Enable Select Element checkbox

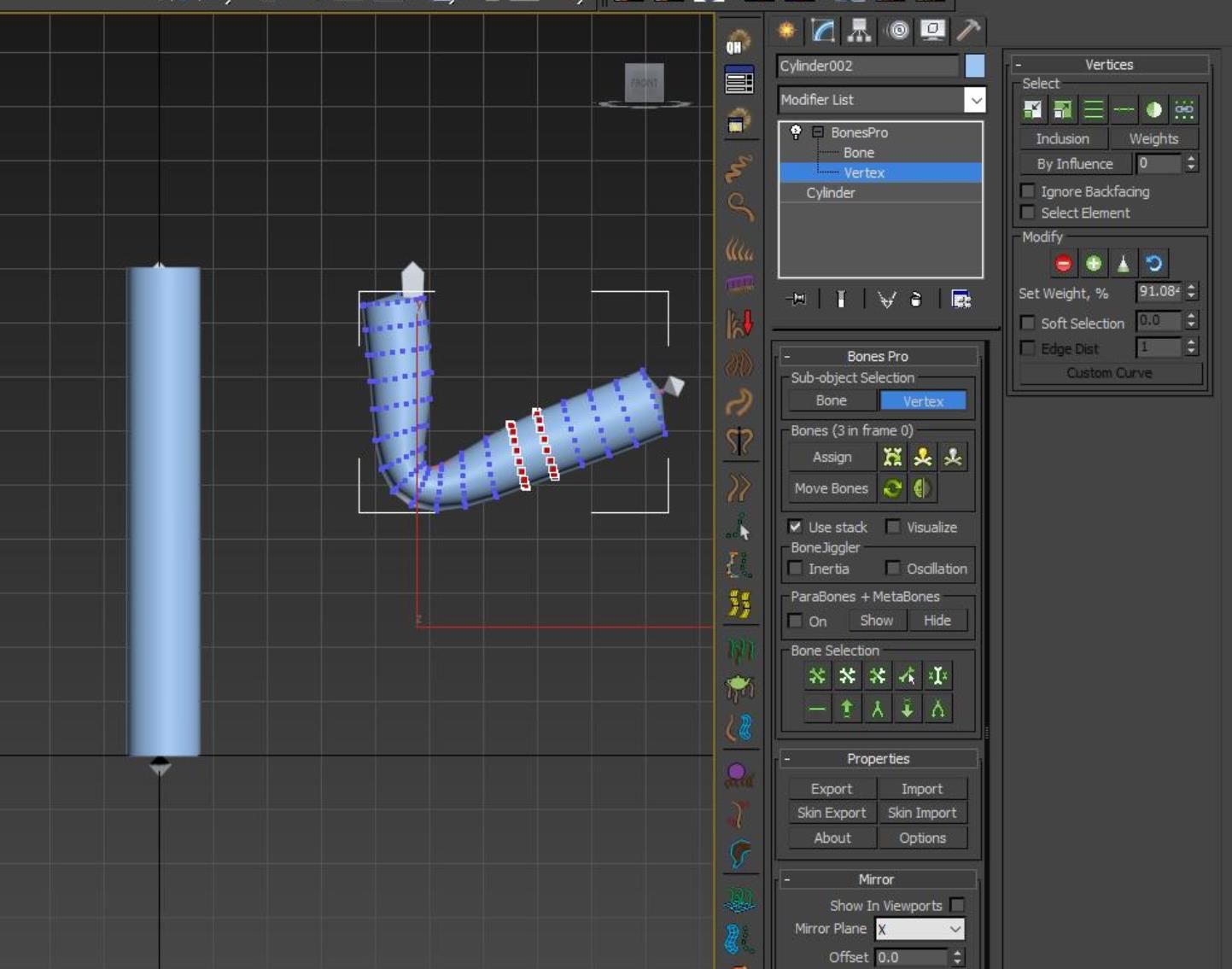(1029, 213)
